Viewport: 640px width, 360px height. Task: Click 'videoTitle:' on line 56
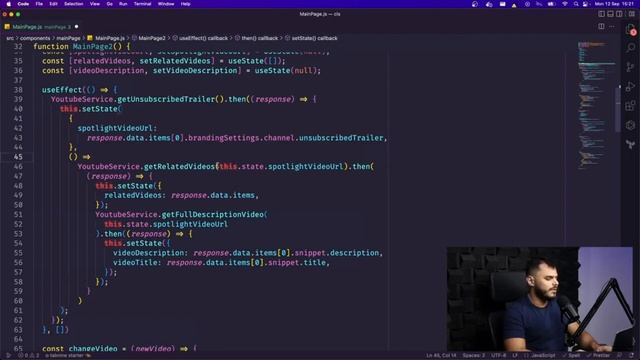click(x=137, y=262)
